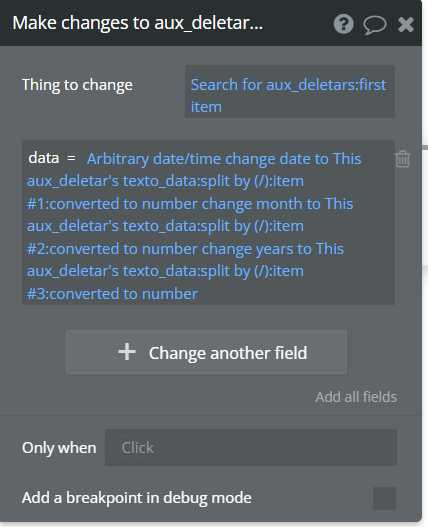Viewport: 428px width, 527px height.
Task: Click the Only when Click condition field
Action: tap(250, 447)
